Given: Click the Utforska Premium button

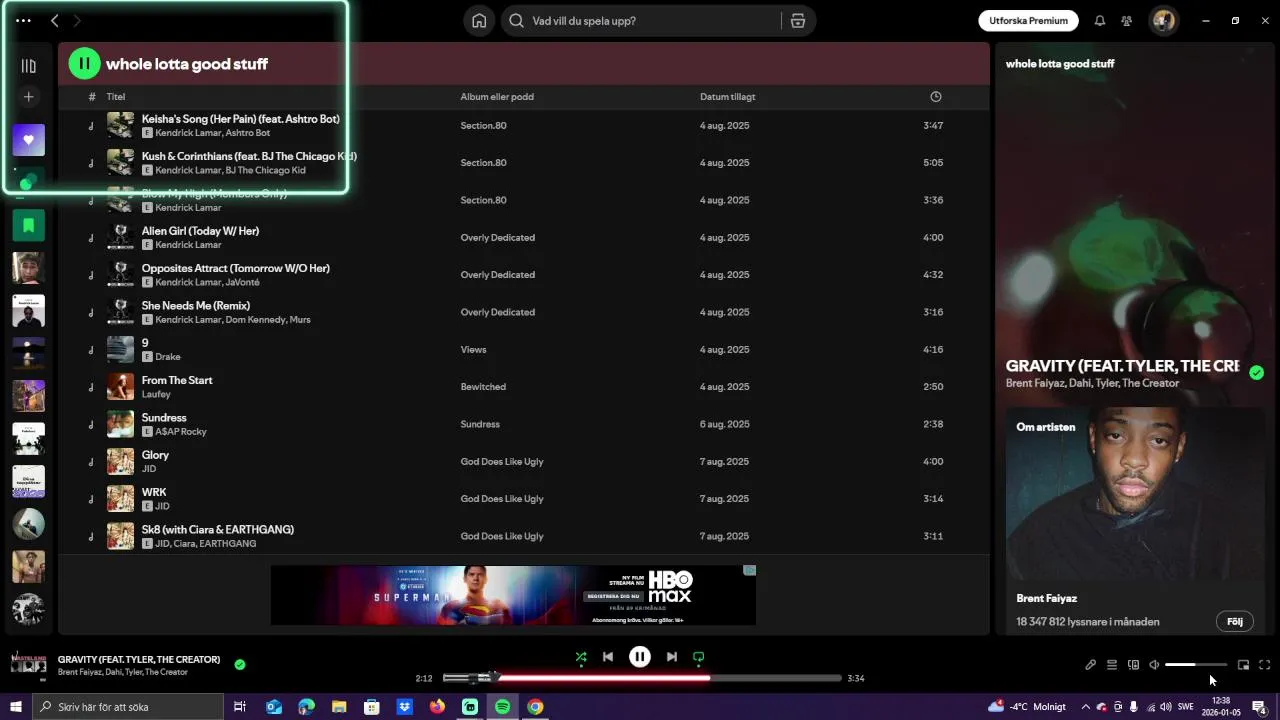Looking at the screenshot, I should (x=1028, y=21).
